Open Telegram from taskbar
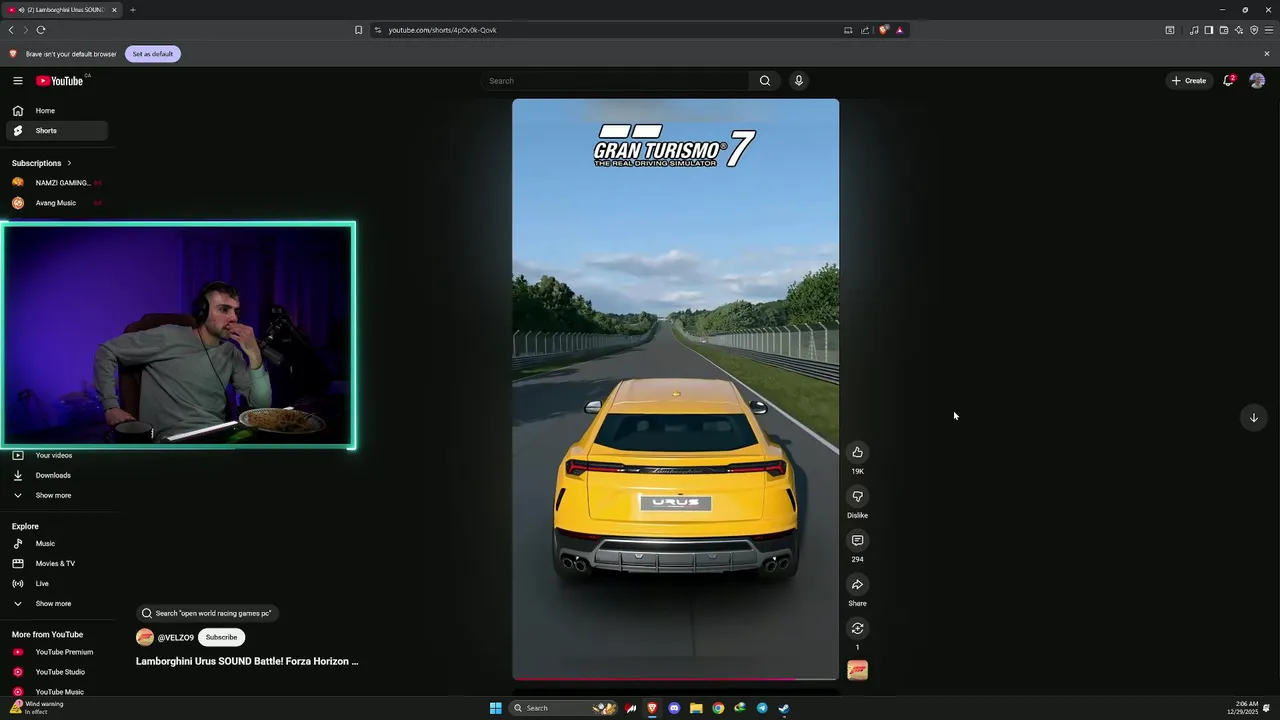This screenshot has width=1280, height=720. click(x=762, y=708)
